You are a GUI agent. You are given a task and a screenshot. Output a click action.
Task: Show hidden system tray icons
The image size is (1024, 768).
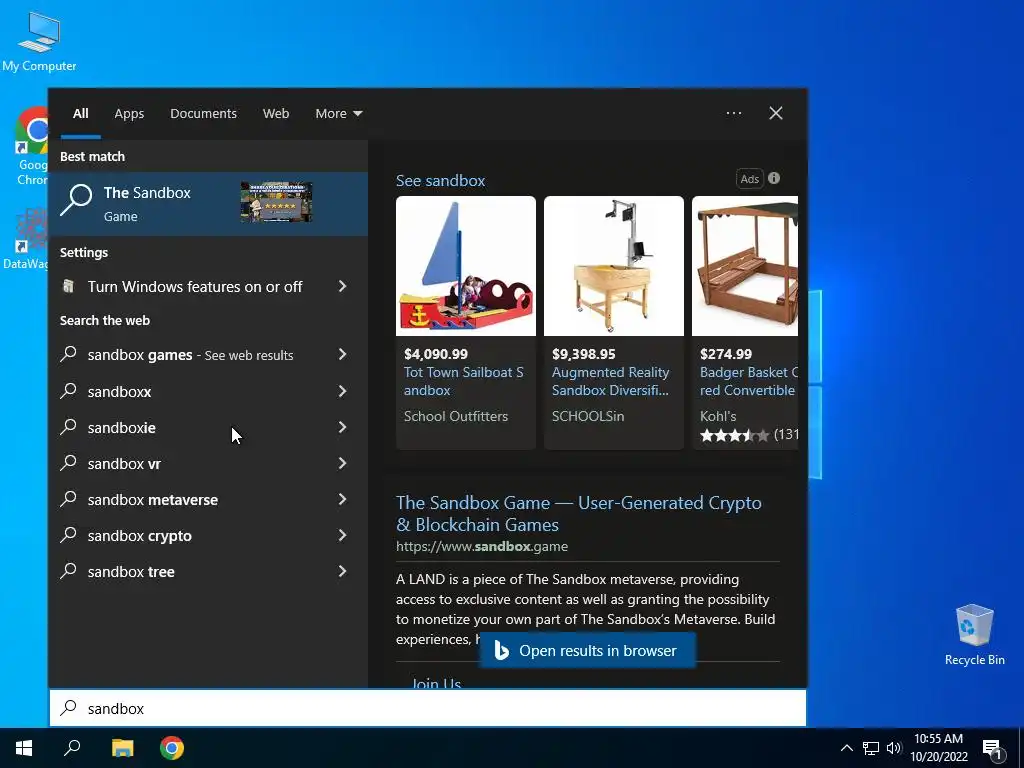[846, 748]
